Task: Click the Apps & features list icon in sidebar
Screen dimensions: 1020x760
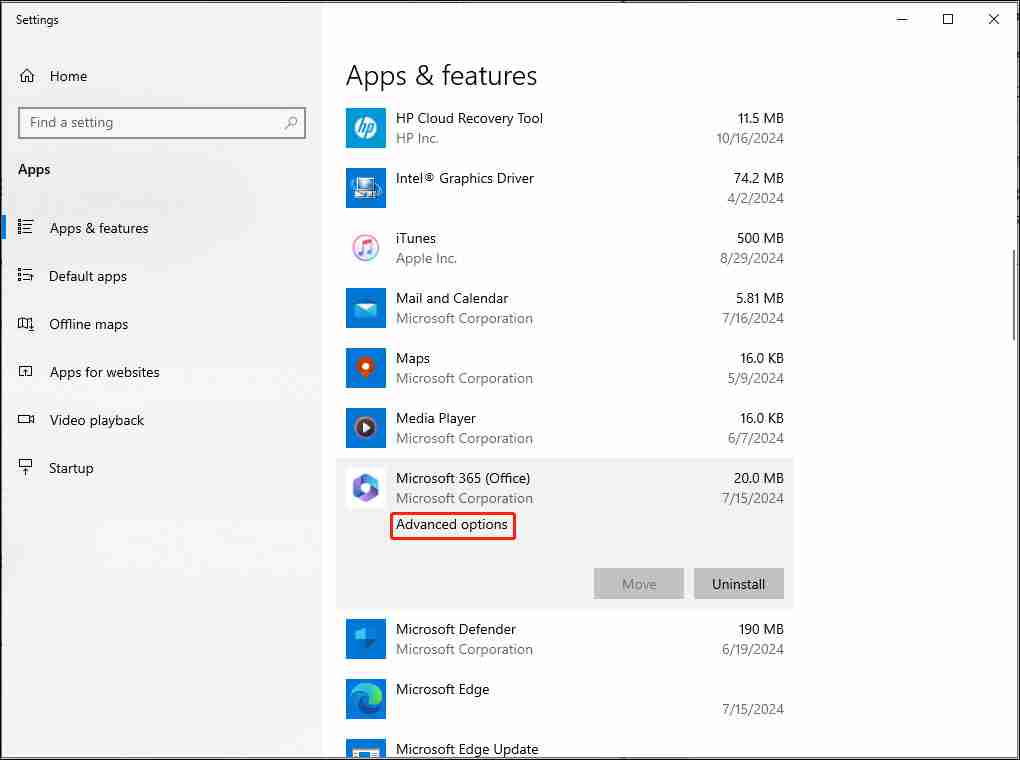Action: pyautogui.click(x=25, y=227)
